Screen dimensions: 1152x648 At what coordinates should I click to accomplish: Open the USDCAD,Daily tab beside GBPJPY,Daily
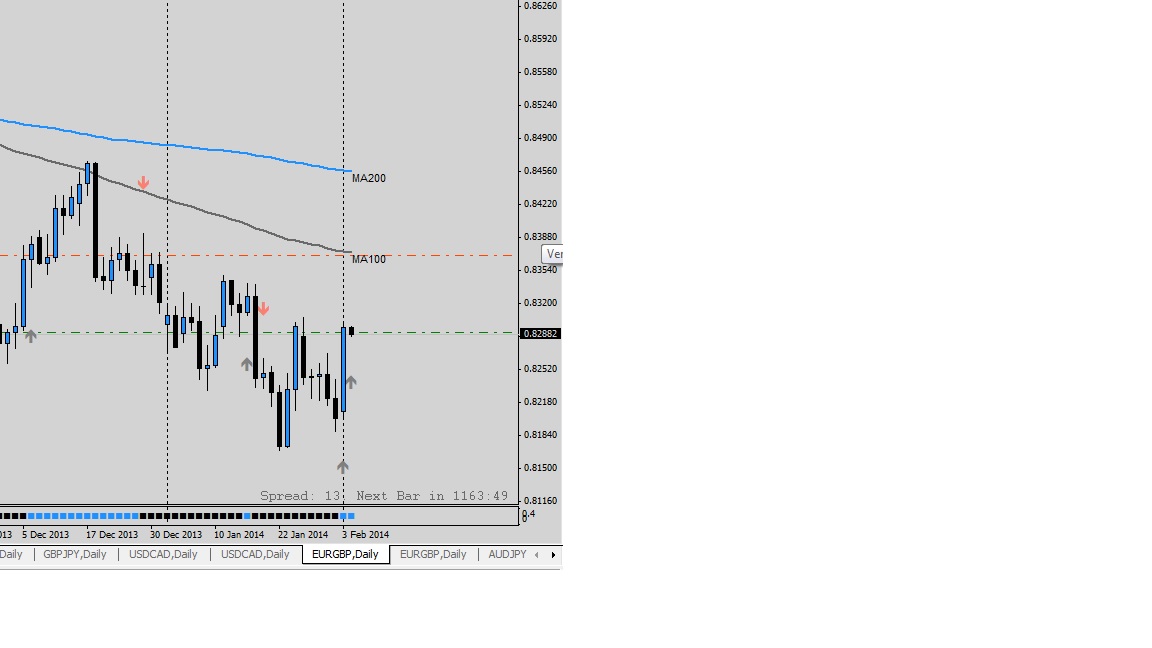pos(163,554)
